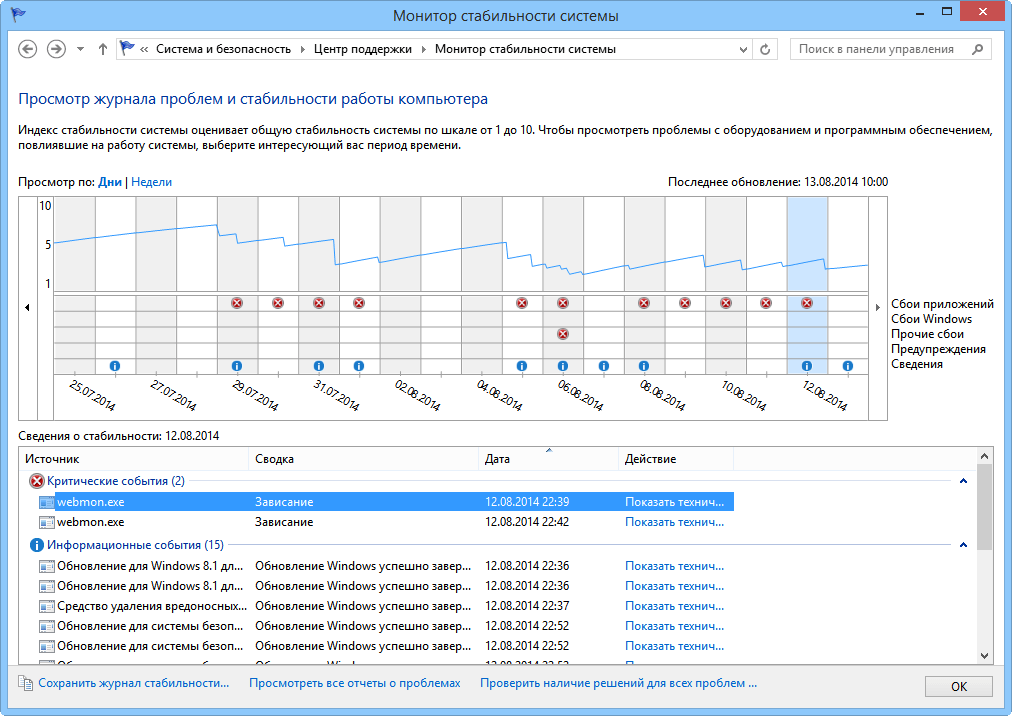Click the application crash icon above 29.07.2014
Screen dimensions: 1012x716
(237, 303)
